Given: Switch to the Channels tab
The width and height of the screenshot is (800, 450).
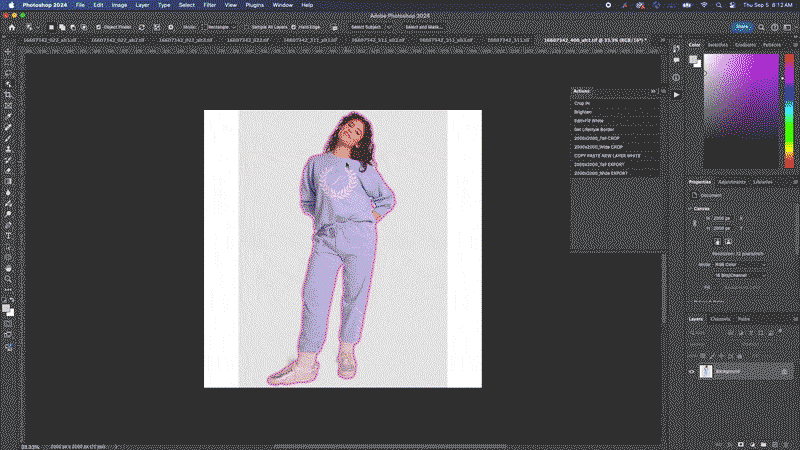Looking at the screenshot, I should tap(720, 319).
